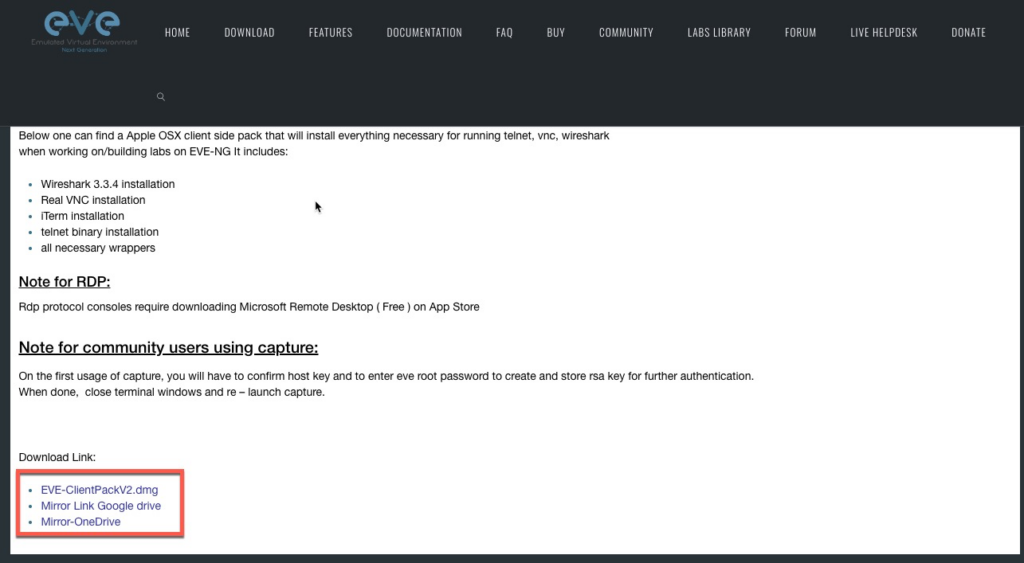Go to the HOME menu item

177,32
